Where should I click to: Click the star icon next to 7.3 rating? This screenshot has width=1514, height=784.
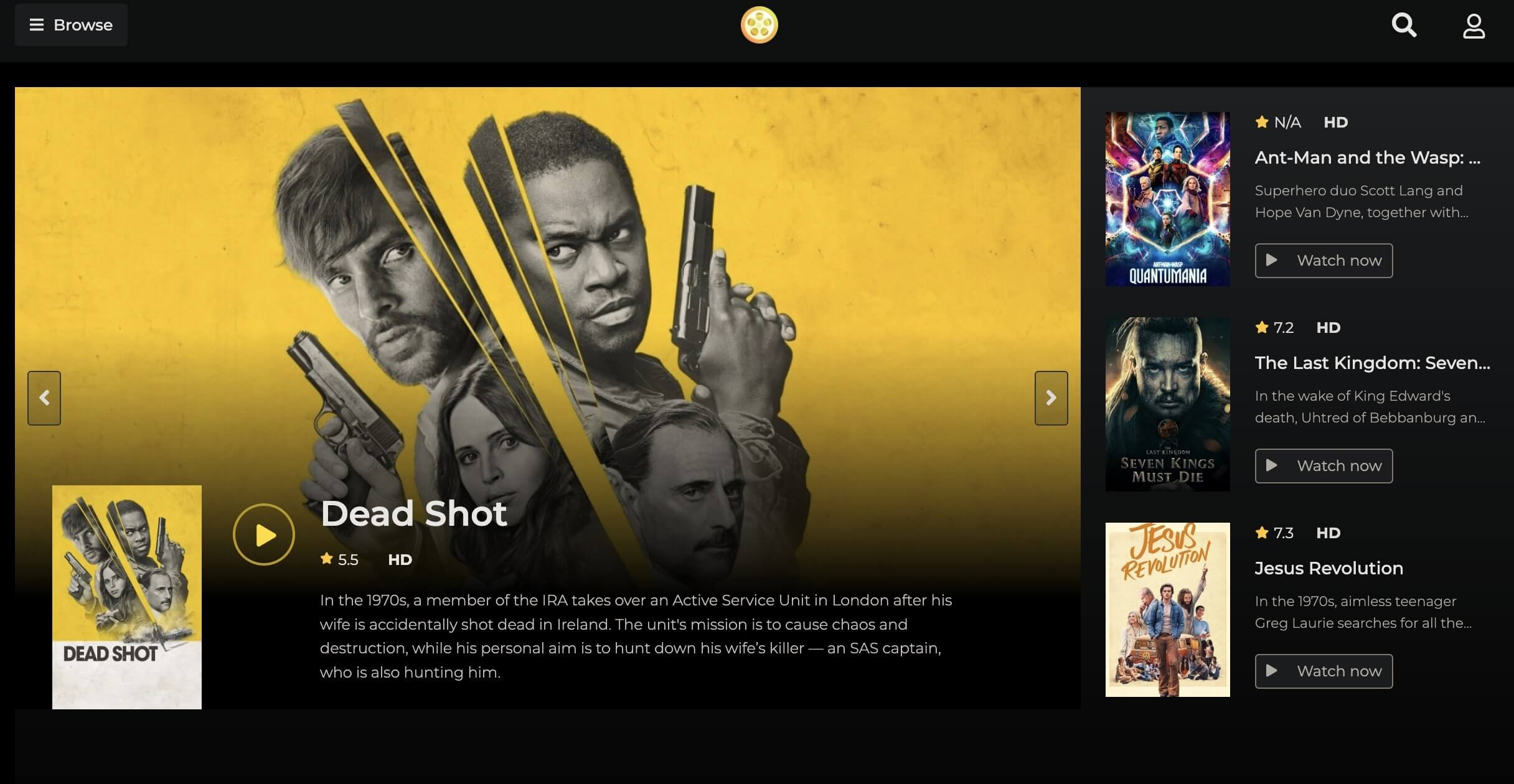(x=1262, y=532)
